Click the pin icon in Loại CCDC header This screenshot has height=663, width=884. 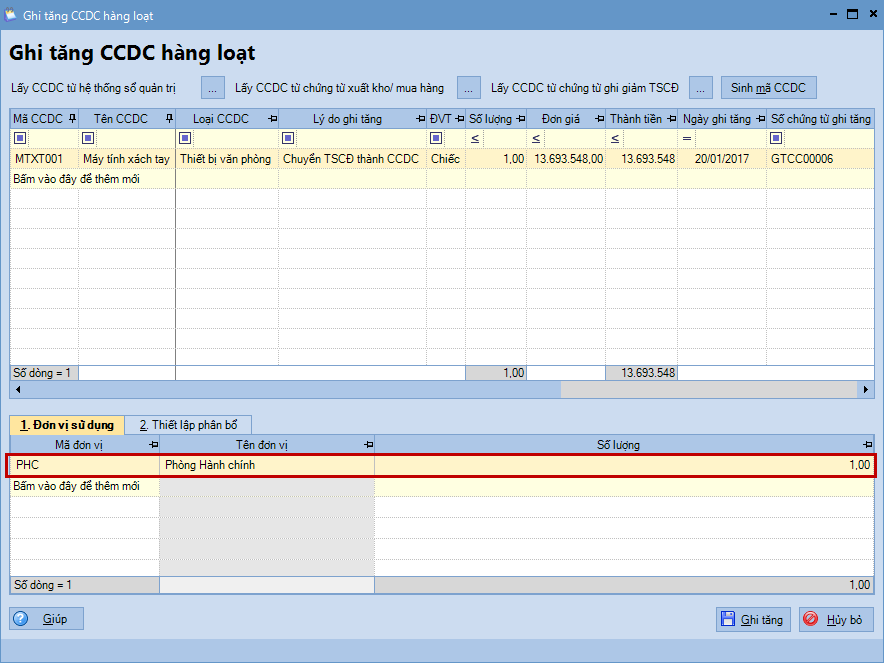point(271,119)
